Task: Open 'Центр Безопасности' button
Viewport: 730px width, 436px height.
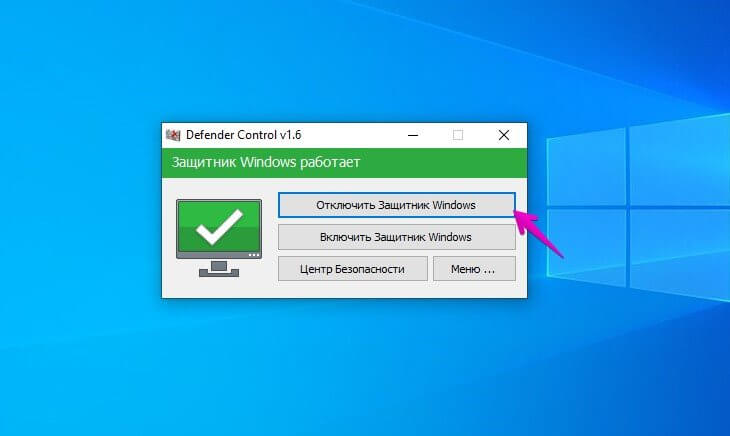Action: tap(352, 269)
